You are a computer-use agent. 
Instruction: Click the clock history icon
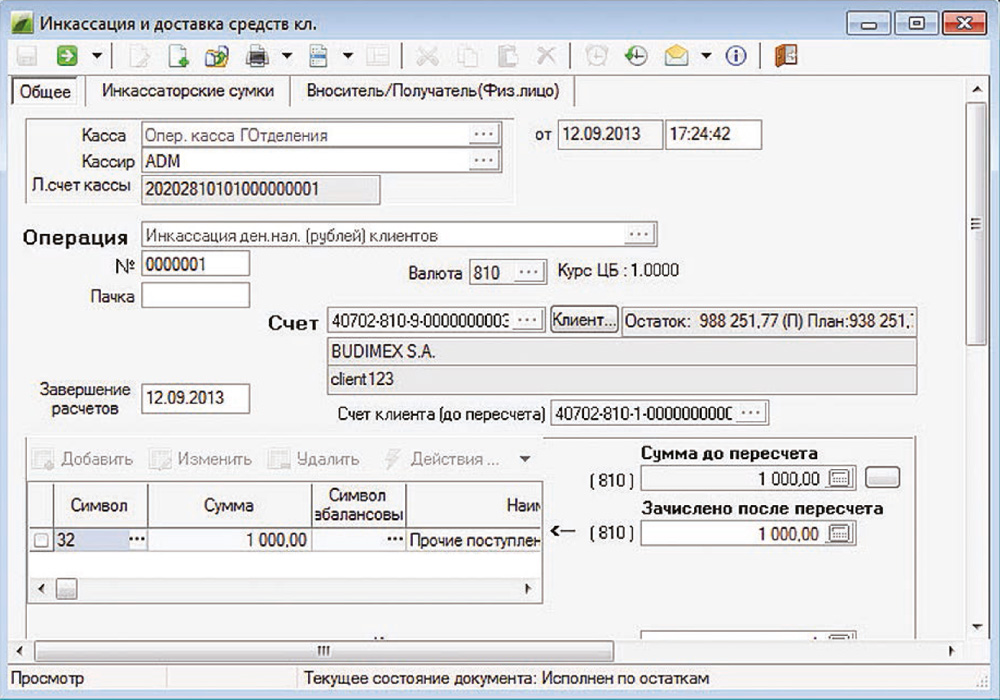click(x=635, y=56)
